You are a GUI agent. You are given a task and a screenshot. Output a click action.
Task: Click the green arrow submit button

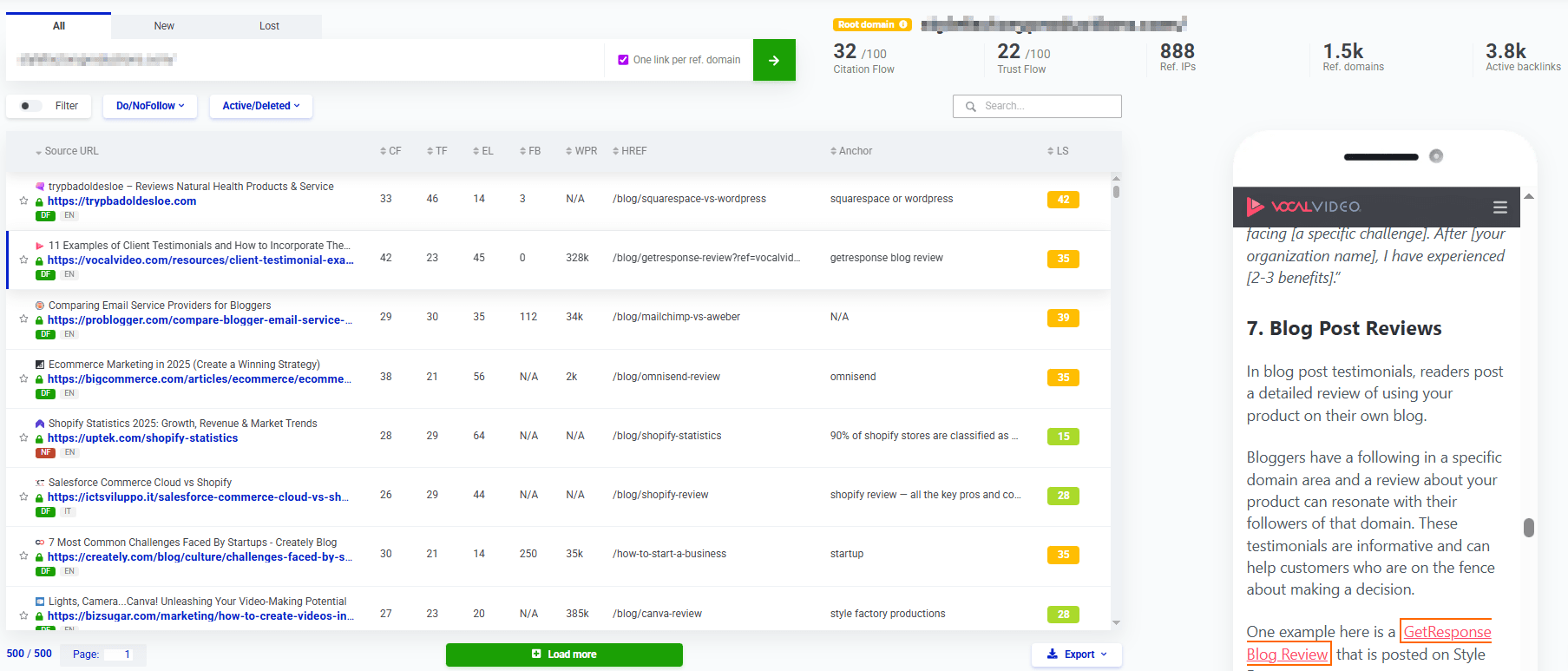point(774,60)
